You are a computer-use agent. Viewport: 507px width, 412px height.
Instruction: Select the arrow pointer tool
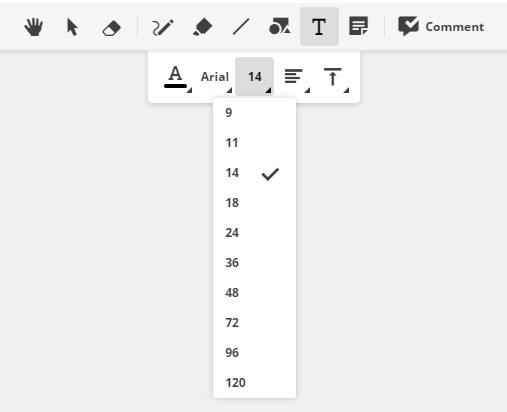pos(72,27)
